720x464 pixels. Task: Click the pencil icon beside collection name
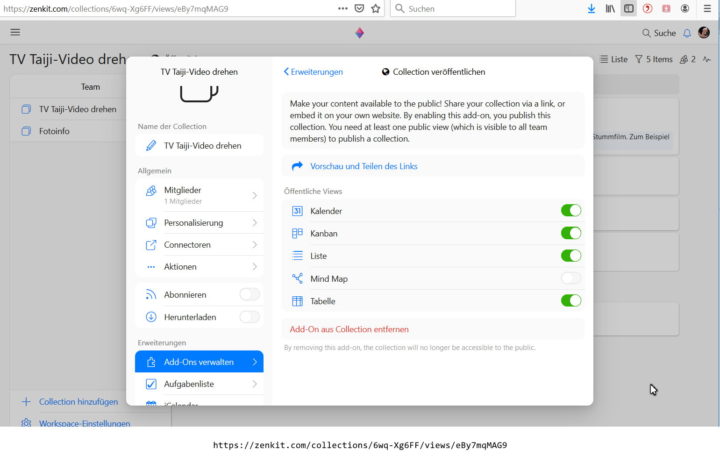pyautogui.click(x=151, y=146)
